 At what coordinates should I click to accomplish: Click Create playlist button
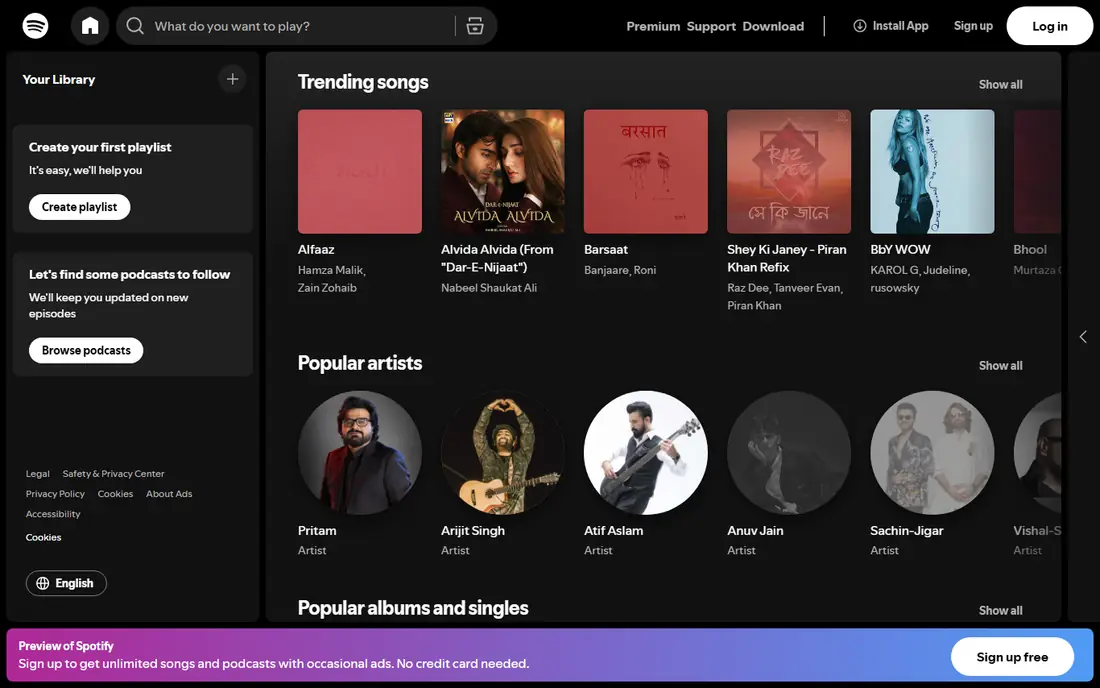(79, 207)
